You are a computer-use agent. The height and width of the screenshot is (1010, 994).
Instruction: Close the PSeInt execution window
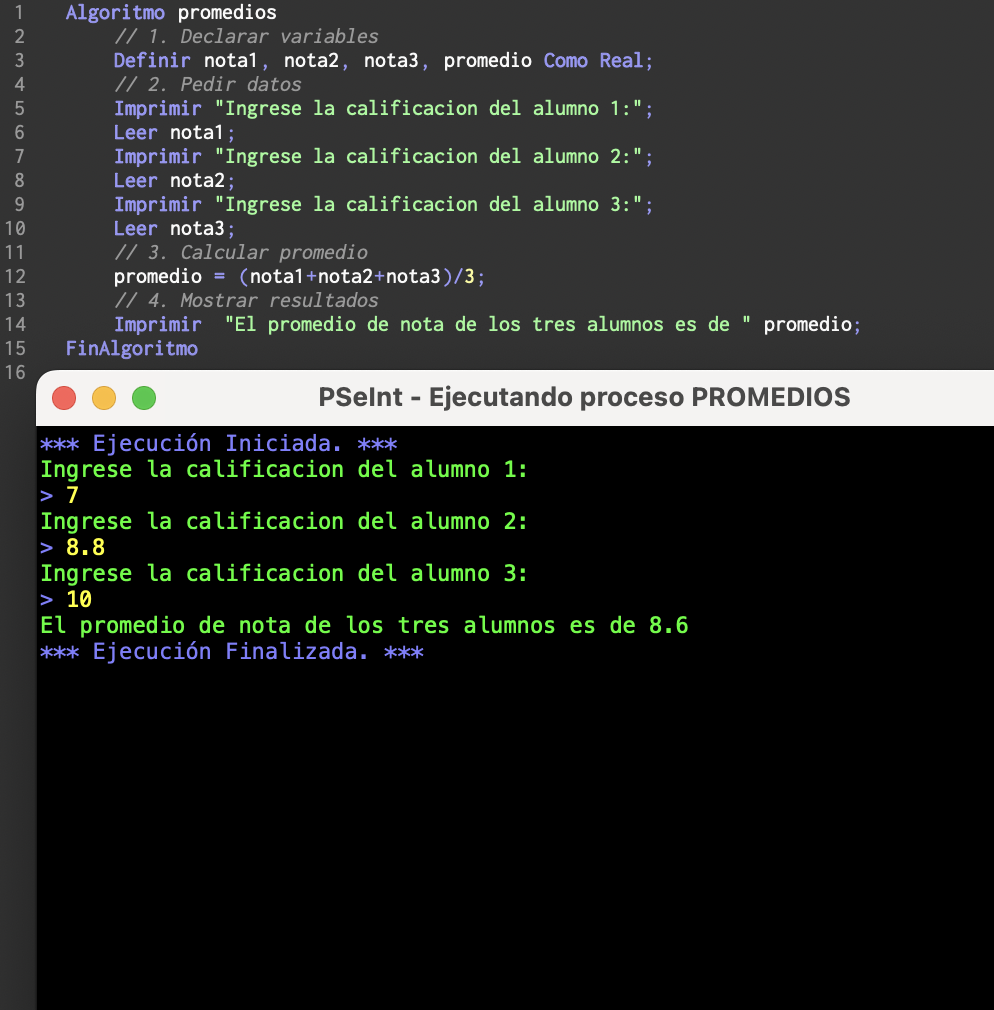[64, 398]
